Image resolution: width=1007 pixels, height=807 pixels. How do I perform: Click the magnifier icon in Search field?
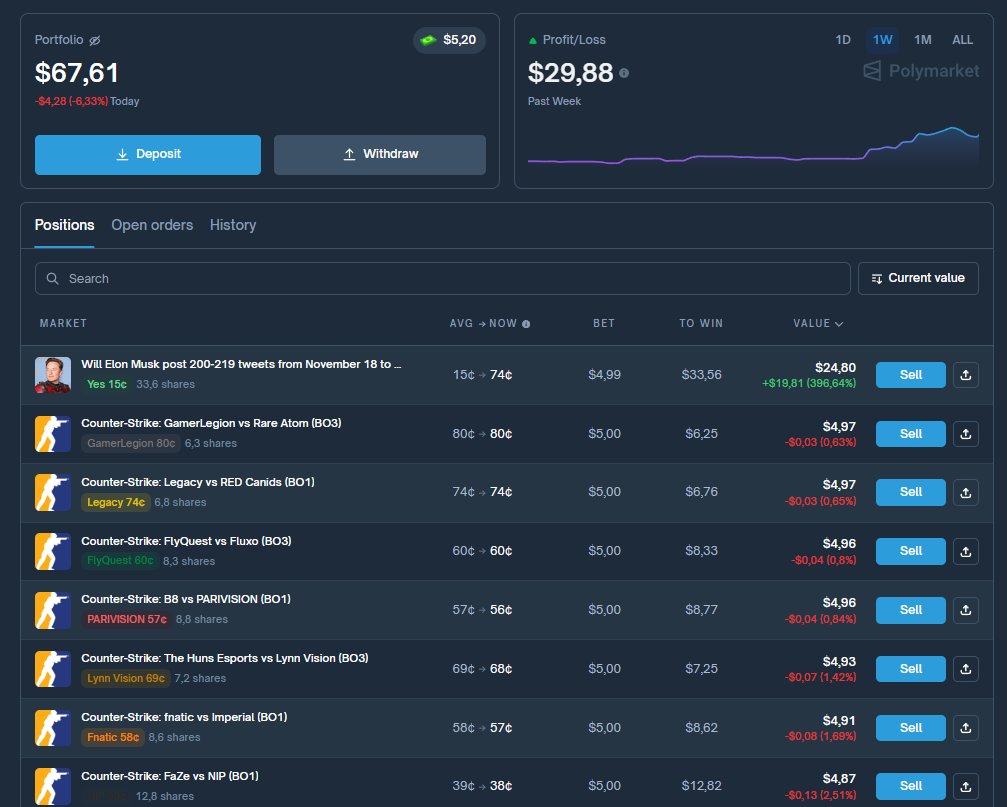tap(53, 279)
